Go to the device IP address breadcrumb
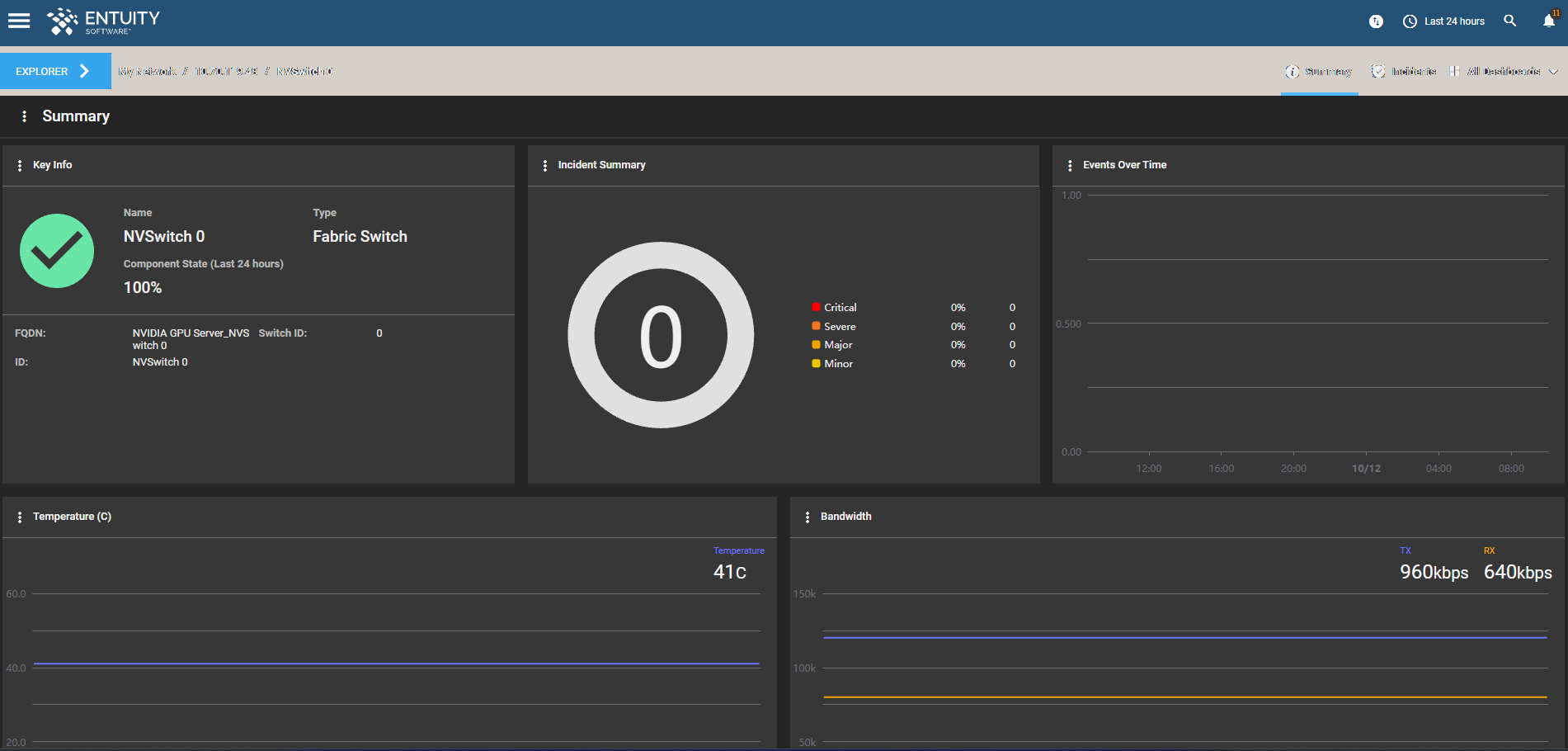Screen dimensions: 1568x751 point(226,71)
